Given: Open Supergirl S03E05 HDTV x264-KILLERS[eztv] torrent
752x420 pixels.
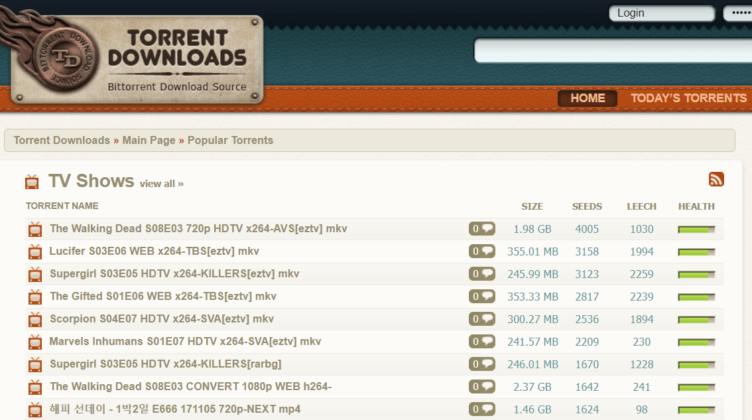Looking at the screenshot, I should click(174, 274).
